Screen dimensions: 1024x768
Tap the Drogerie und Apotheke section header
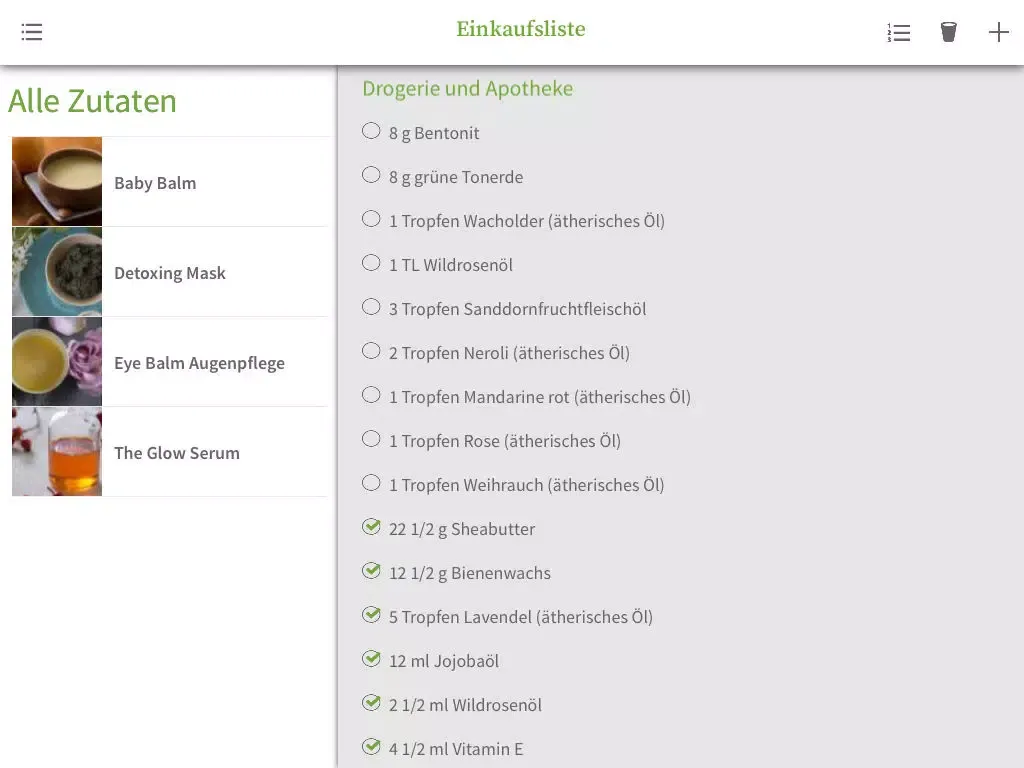point(468,89)
